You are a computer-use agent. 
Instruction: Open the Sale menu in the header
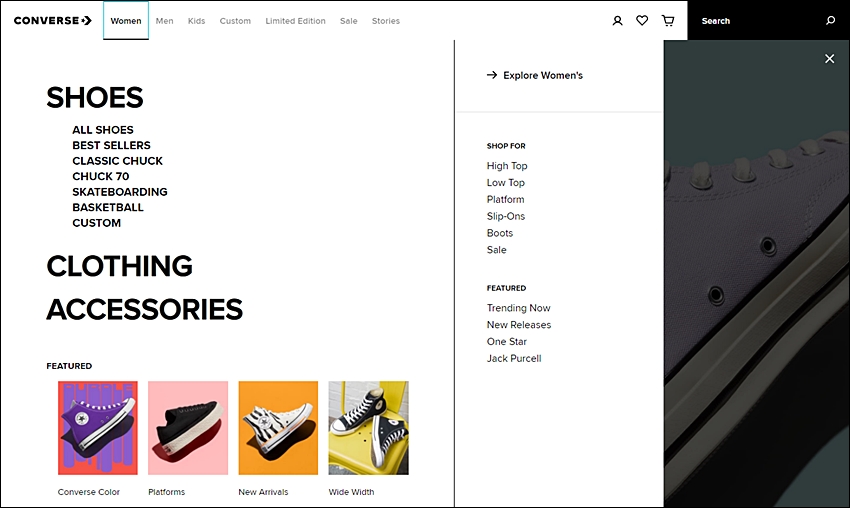pos(349,21)
